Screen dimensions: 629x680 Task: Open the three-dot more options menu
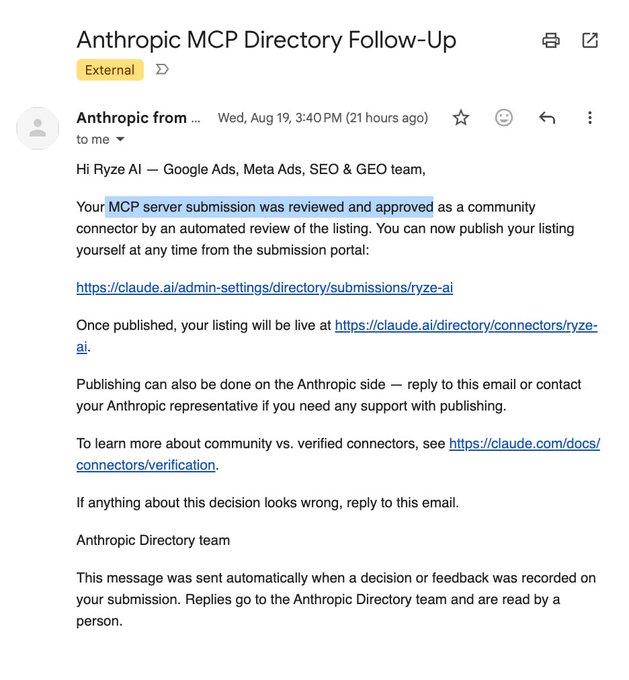[x=590, y=118]
